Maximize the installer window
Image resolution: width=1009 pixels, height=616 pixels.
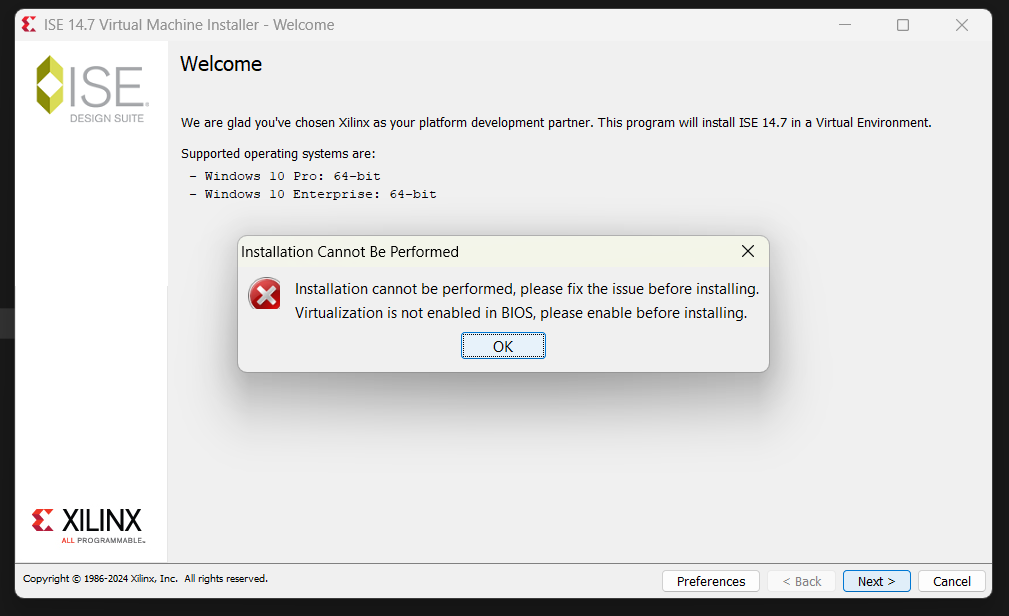[903, 24]
